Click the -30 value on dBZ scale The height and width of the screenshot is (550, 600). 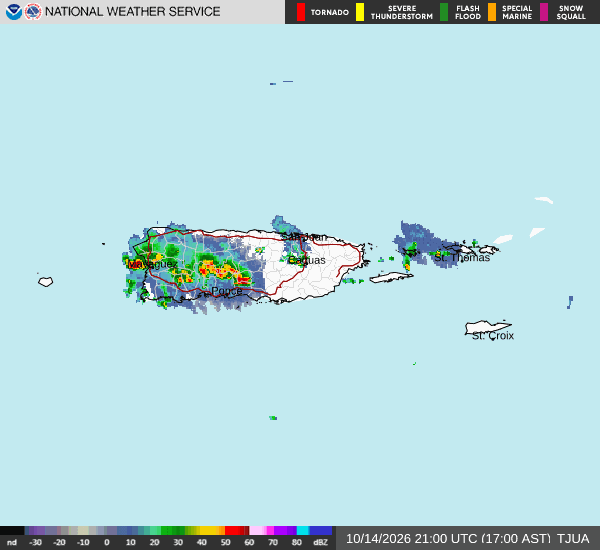click(36, 542)
